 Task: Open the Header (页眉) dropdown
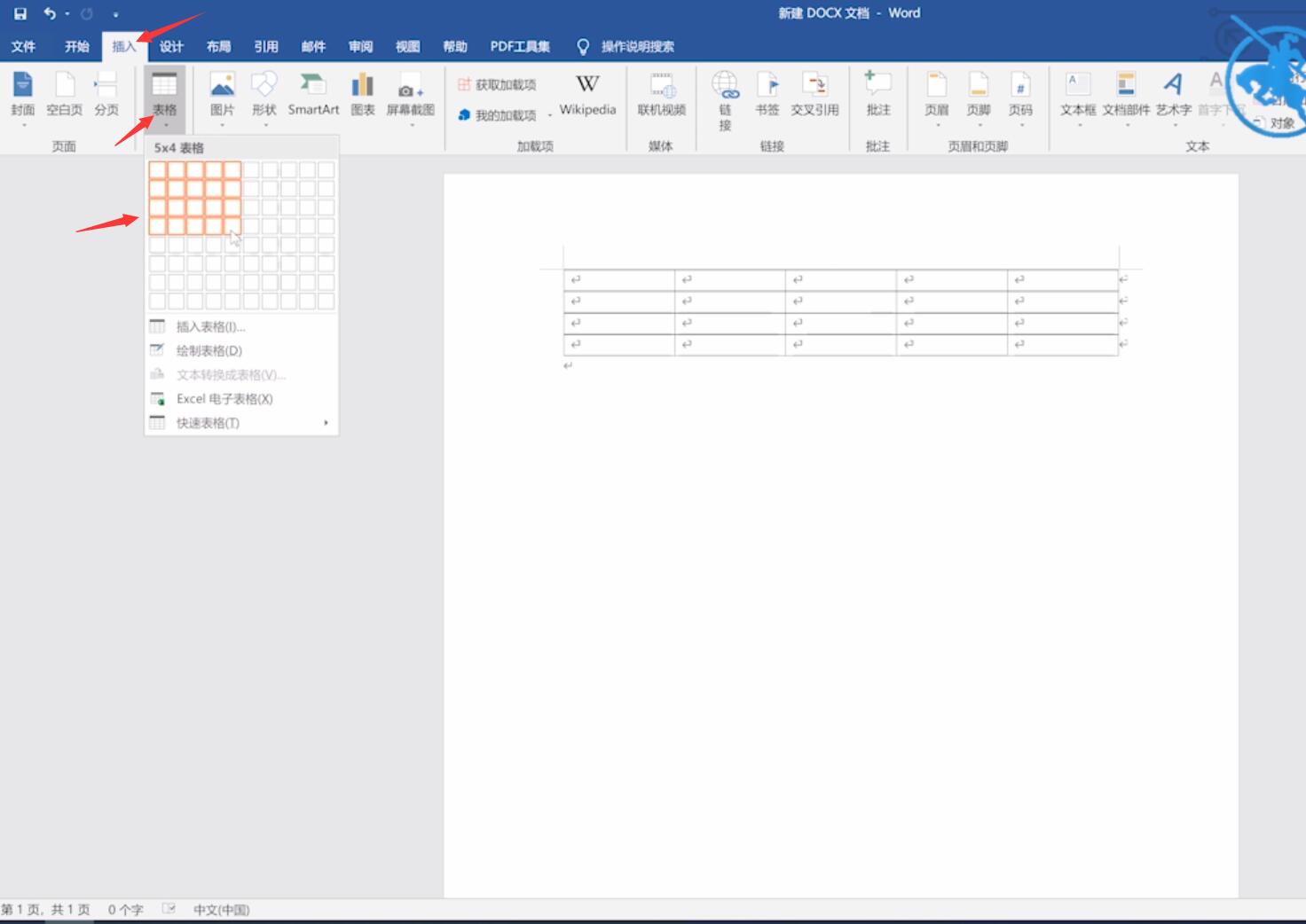click(x=937, y=125)
